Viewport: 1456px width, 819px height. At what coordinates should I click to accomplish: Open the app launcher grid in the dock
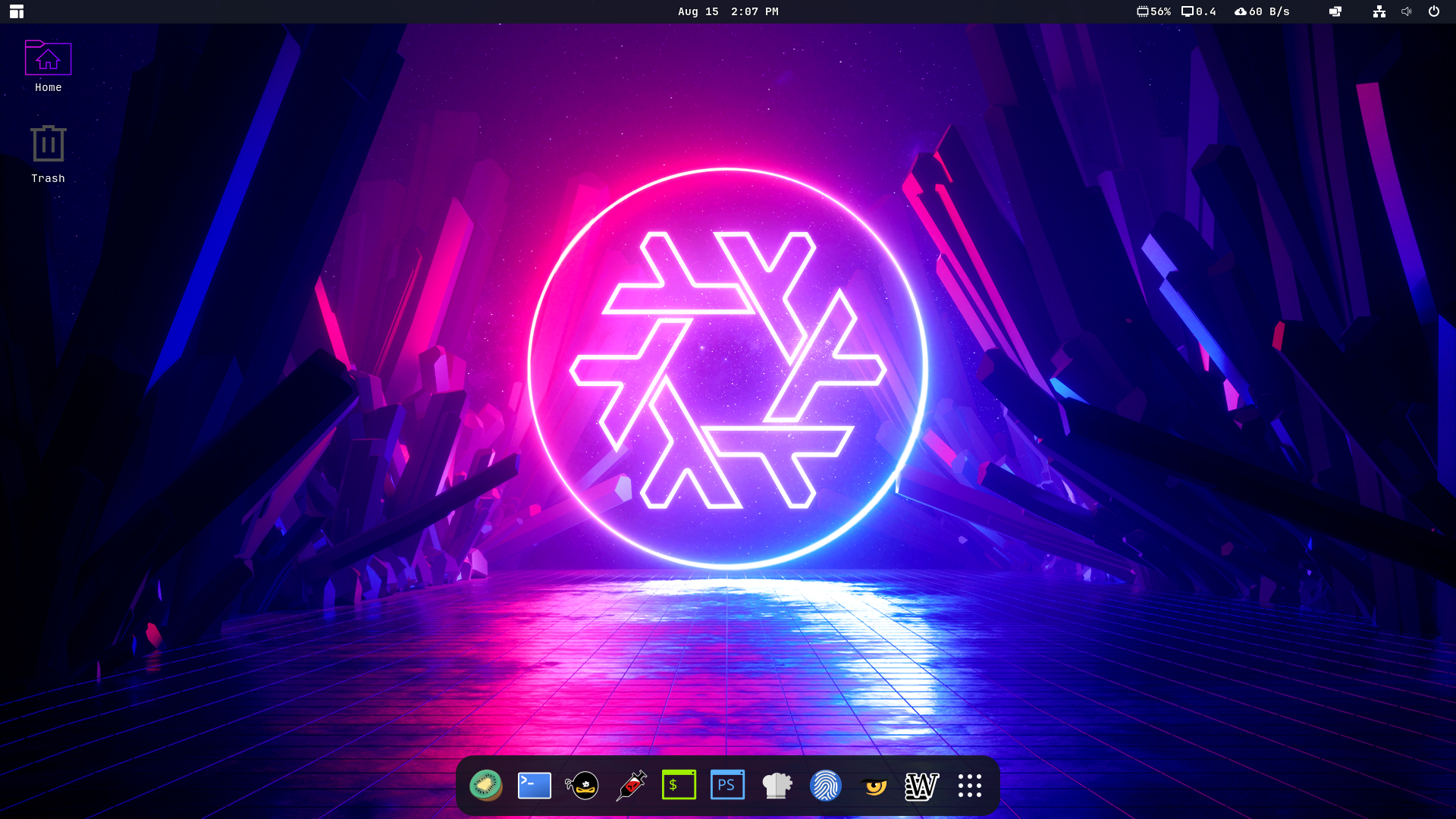pyautogui.click(x=970, y=786)
